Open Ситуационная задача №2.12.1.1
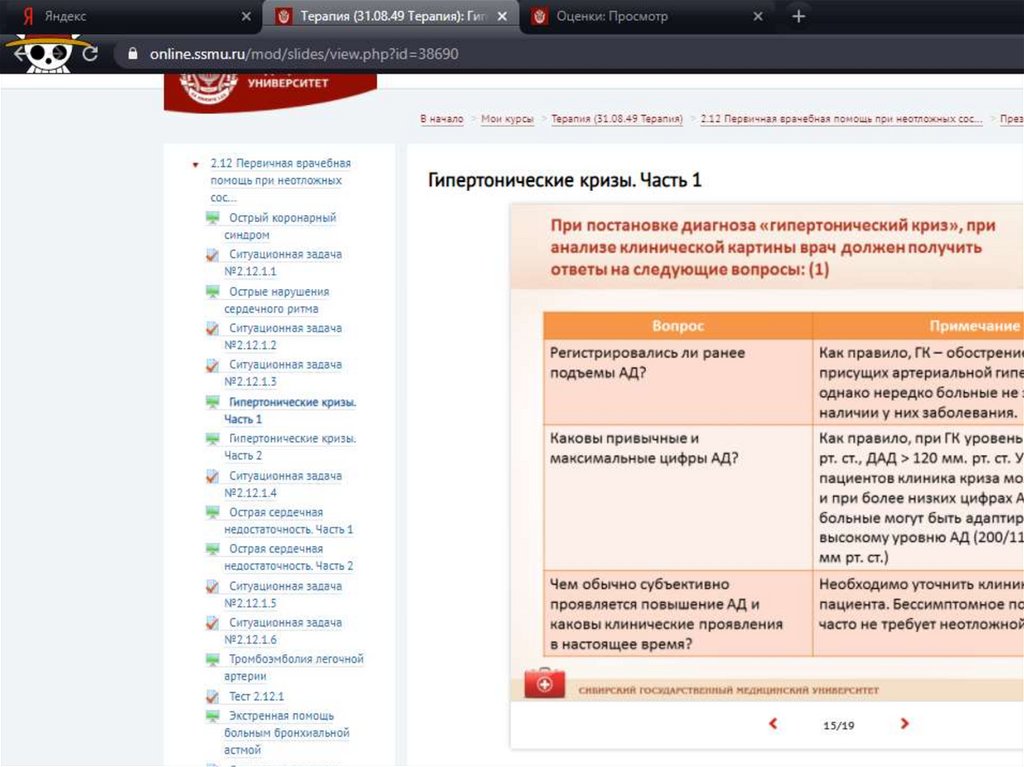This screenshot has height=767, width=1024. 283,262
